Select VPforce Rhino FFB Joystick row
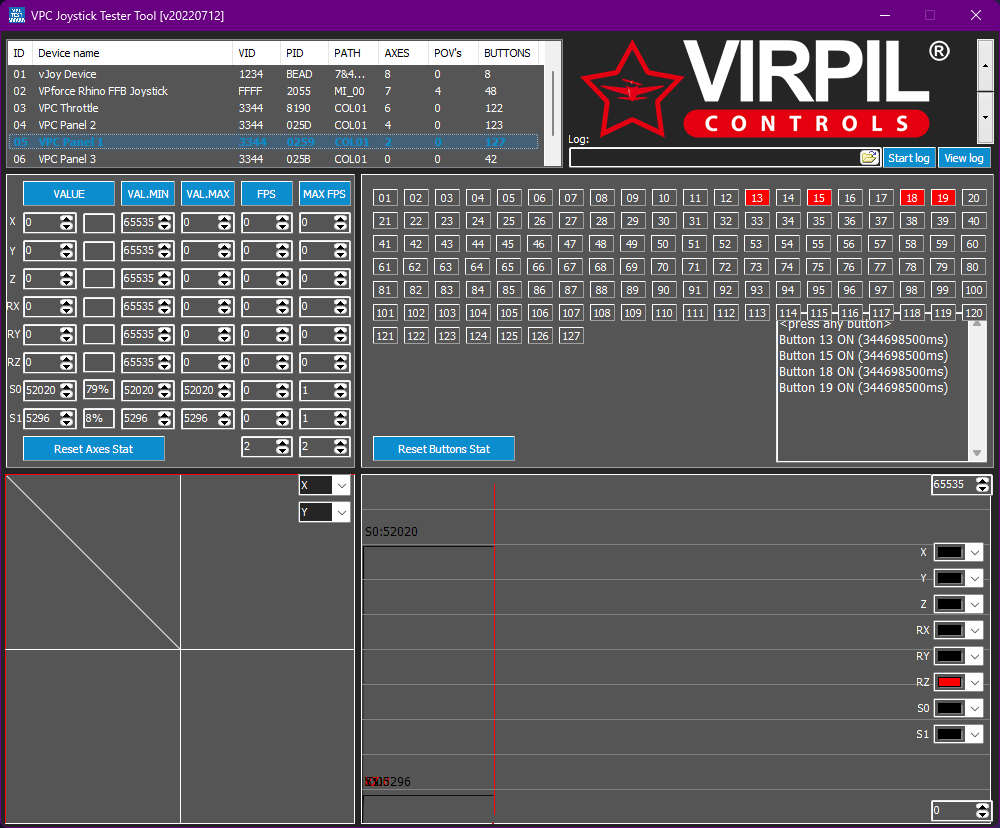Viewport: 1000px width, 828px height. tap(273, 91)
